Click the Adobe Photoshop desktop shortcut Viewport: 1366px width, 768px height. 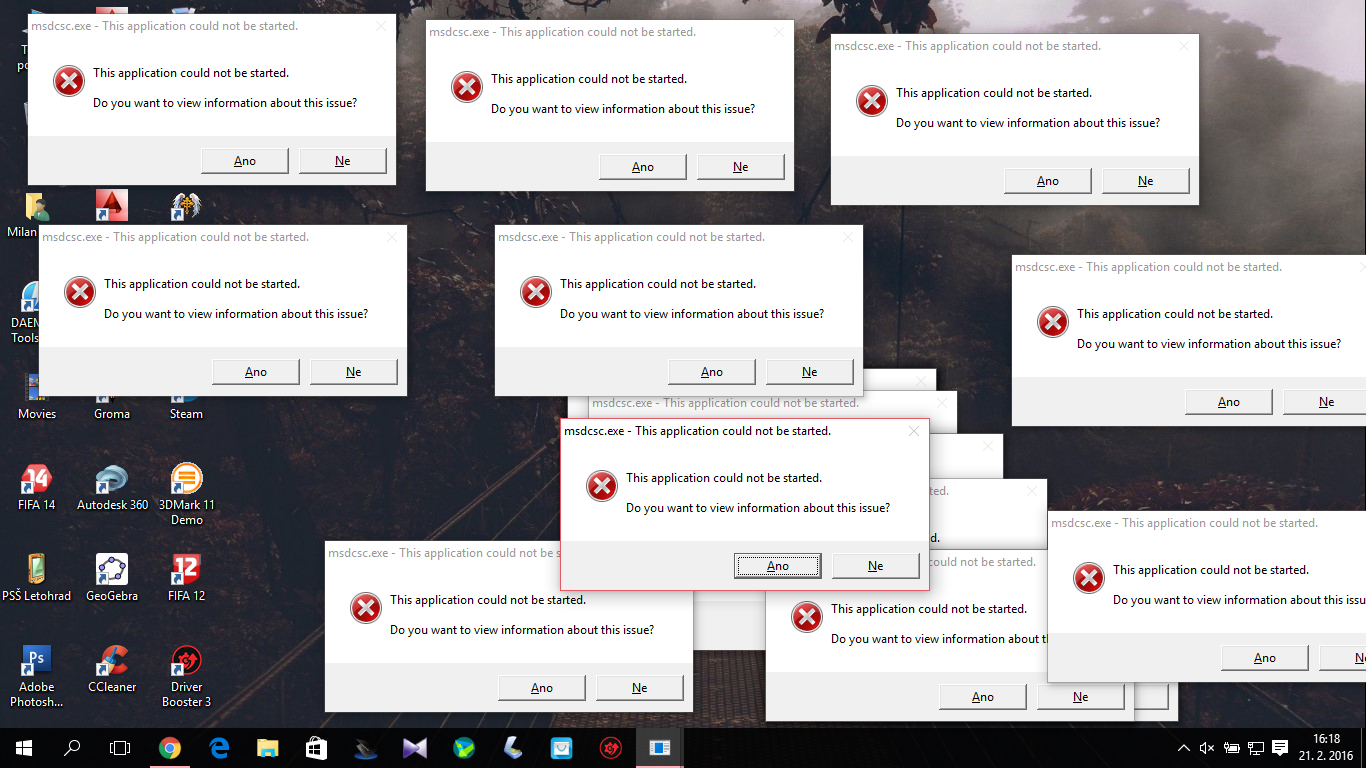(36, 662)
